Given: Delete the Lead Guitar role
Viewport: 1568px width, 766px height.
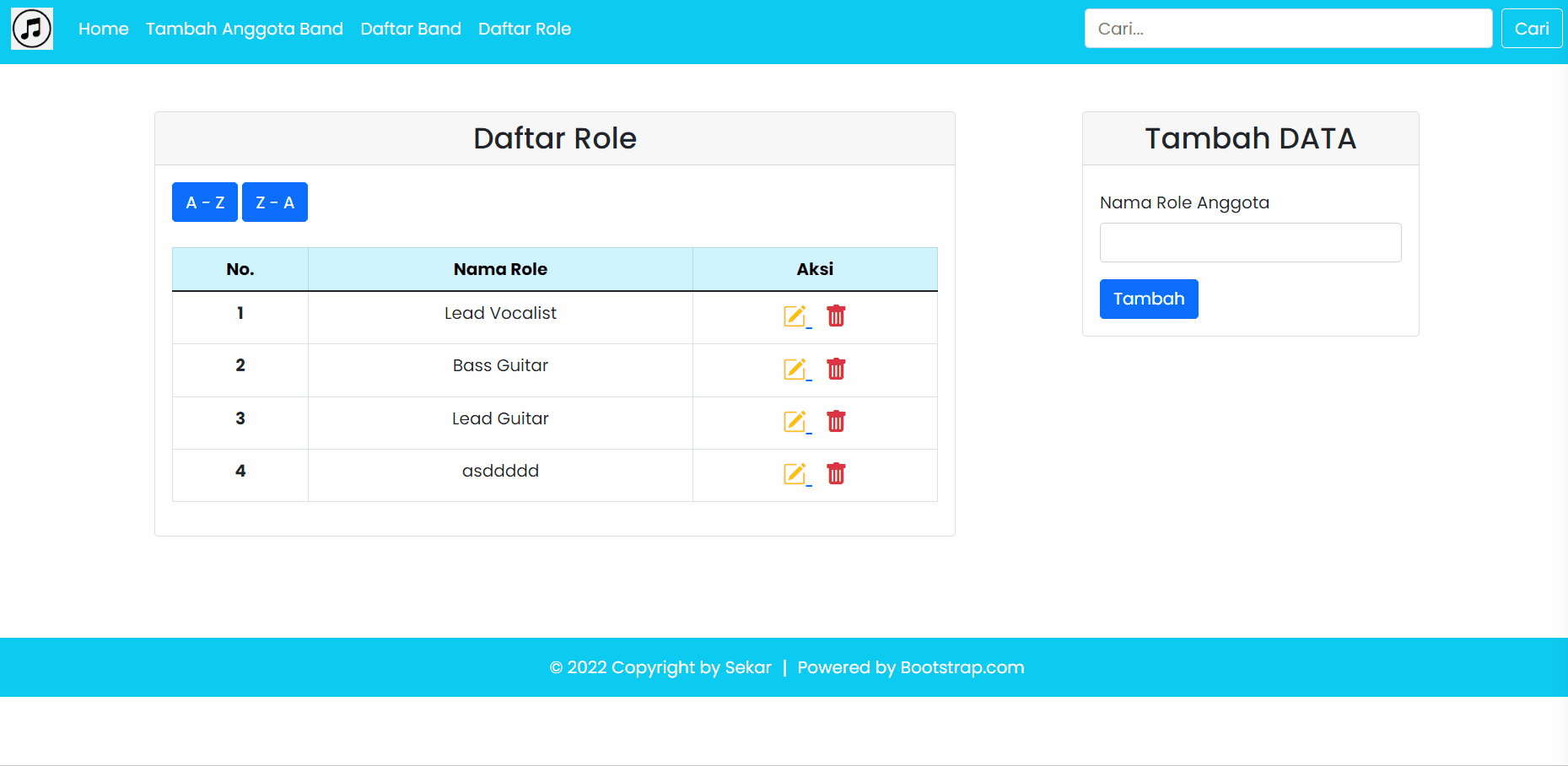Looking at the screenshot, I should [836, 422].
